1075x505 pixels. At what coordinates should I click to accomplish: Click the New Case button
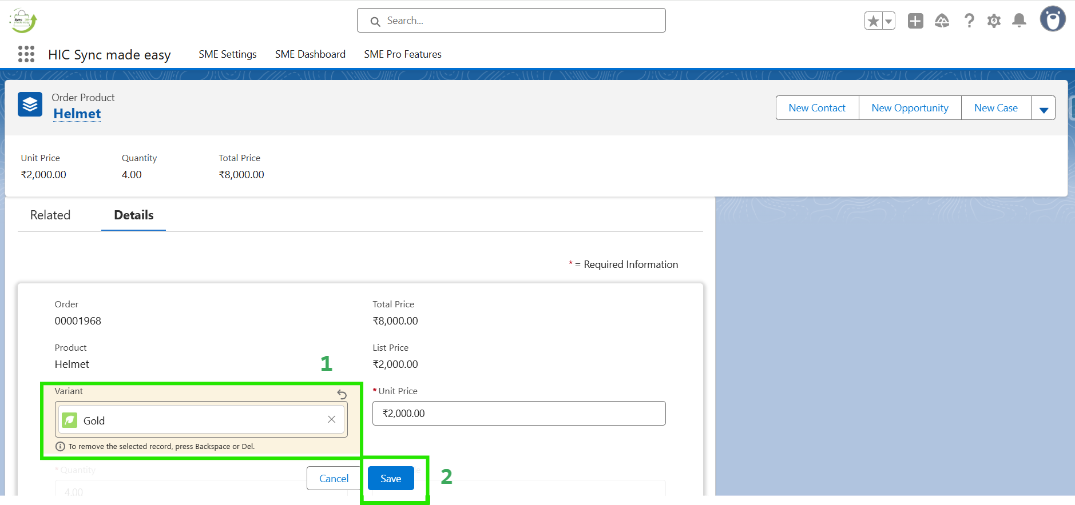[995, 108]
